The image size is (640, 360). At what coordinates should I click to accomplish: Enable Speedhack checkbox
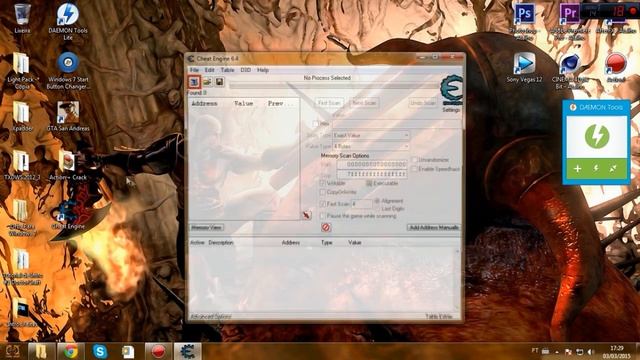[415, 169]
